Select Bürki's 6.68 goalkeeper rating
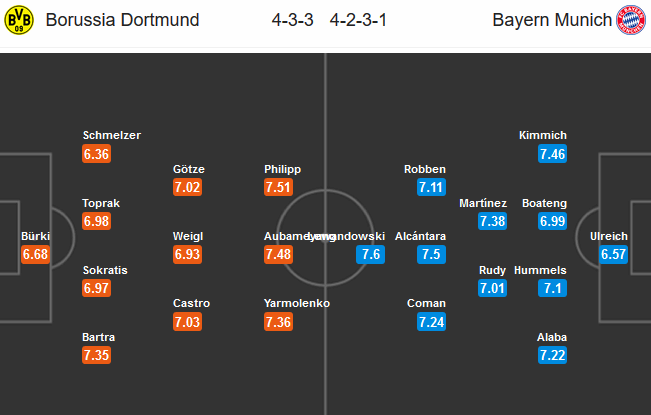This screenshot has width=651, height=415. [x=35, y=254]
